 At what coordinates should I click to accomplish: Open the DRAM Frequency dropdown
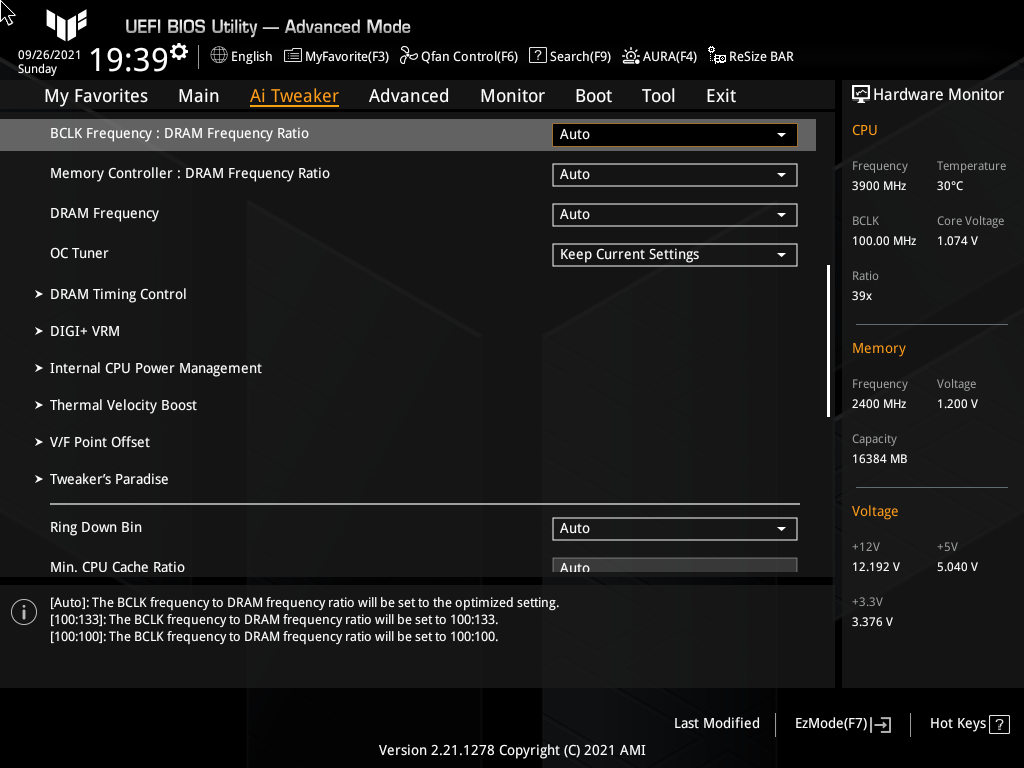click(674, 214)
